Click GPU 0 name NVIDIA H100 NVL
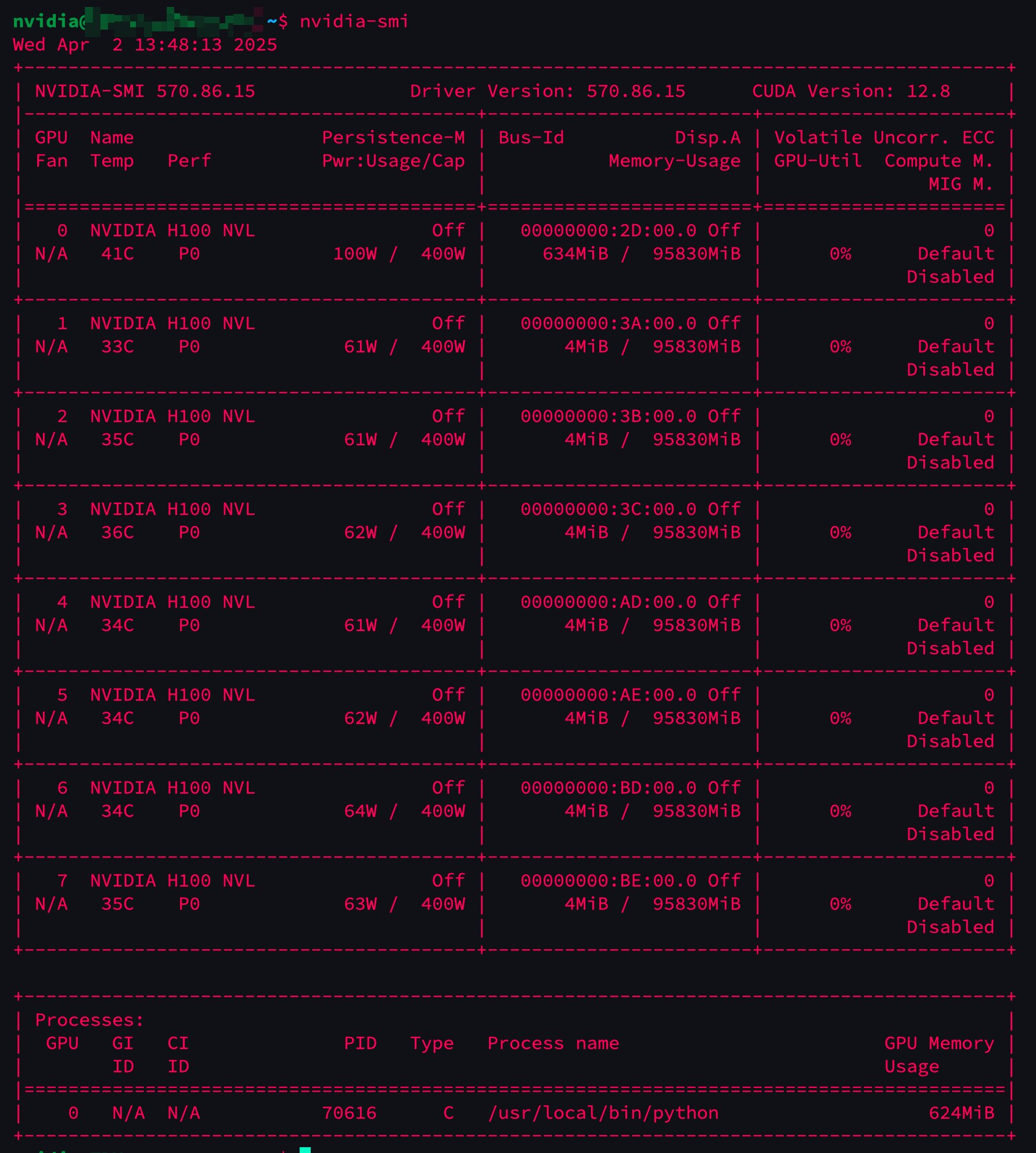 click(x=172, y=230)
